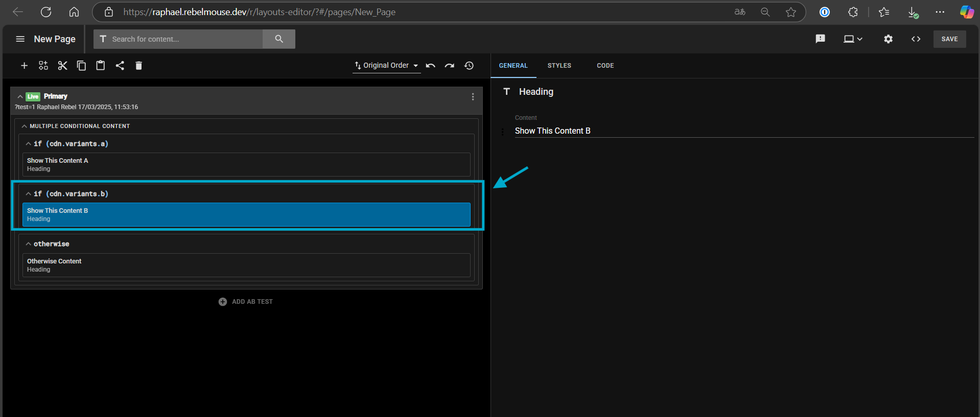
Task: Click the New Page title
Action: [x=54, y=39]
